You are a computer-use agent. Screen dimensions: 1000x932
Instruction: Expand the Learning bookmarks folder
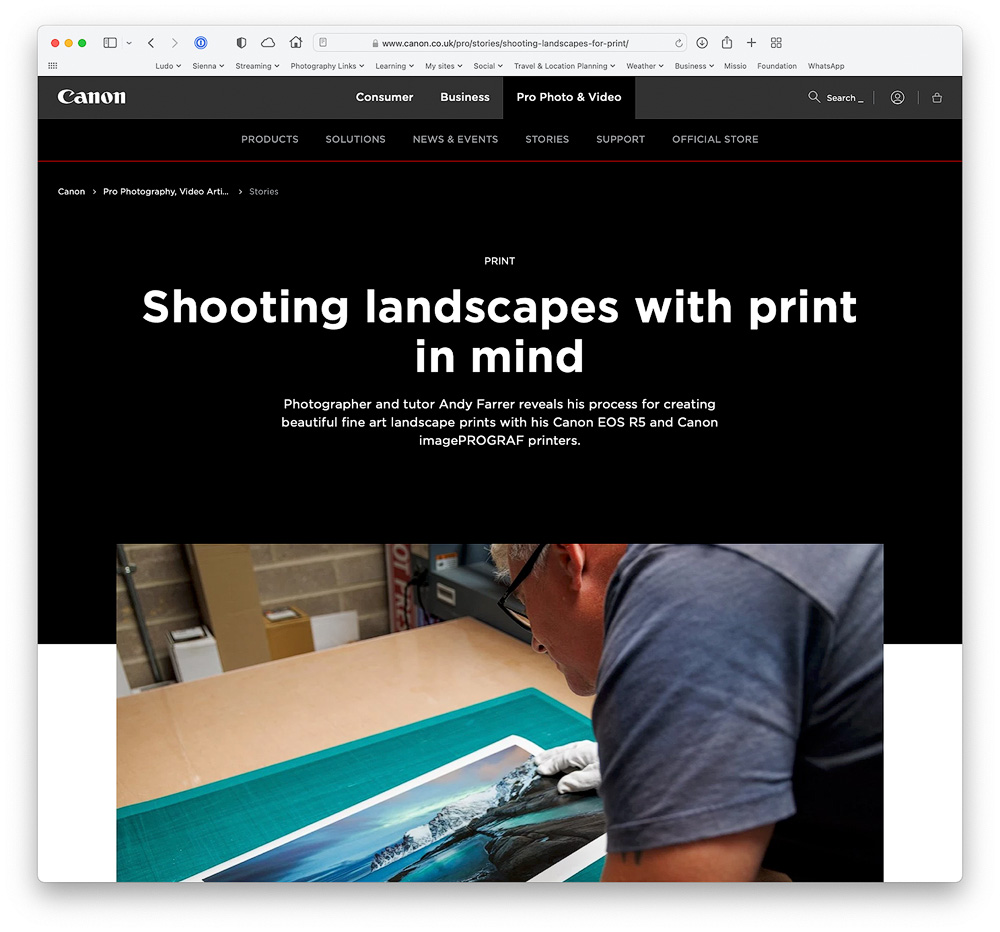tap(395, 66)
